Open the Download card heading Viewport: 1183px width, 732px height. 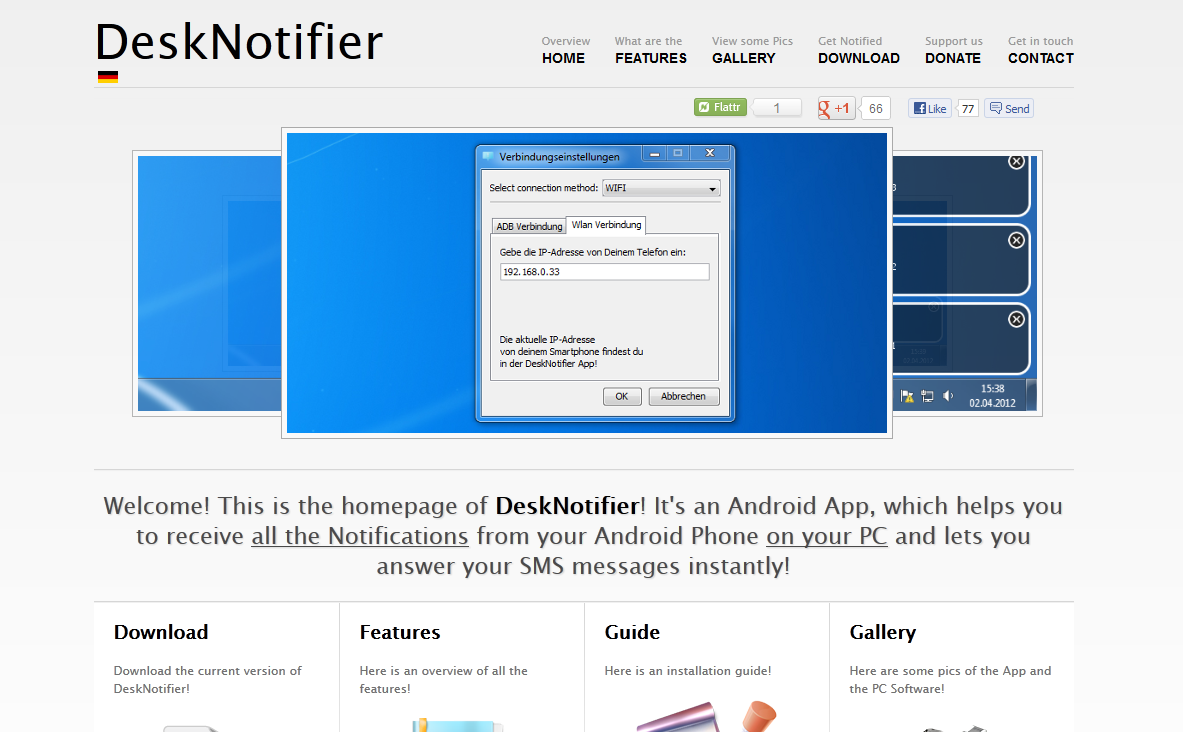point(161,632)
